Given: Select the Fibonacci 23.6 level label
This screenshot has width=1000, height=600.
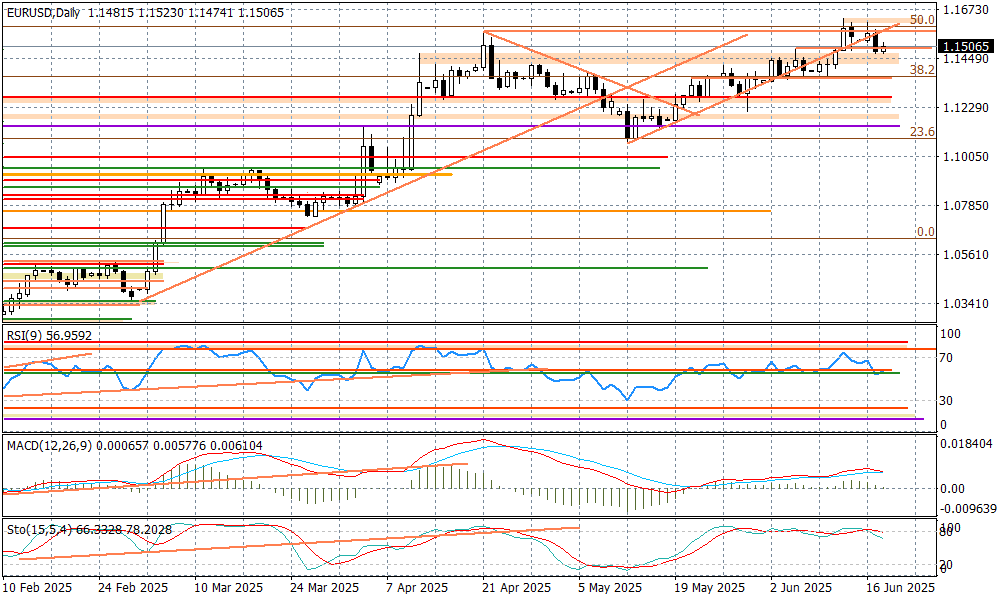Looking at the screenshot, I should 922,132.
